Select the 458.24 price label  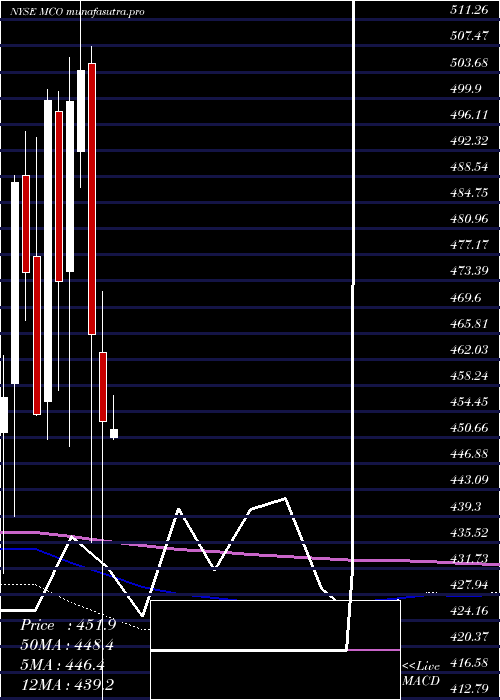[469, 375]
